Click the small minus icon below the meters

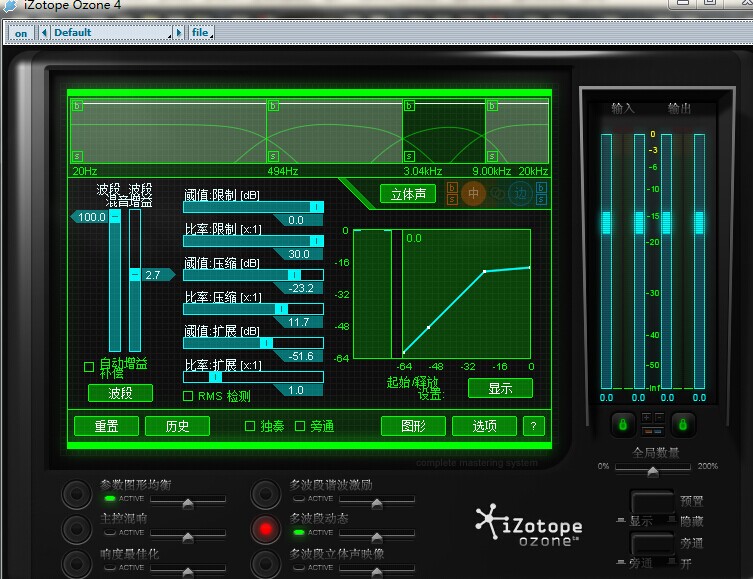(659, 417)
